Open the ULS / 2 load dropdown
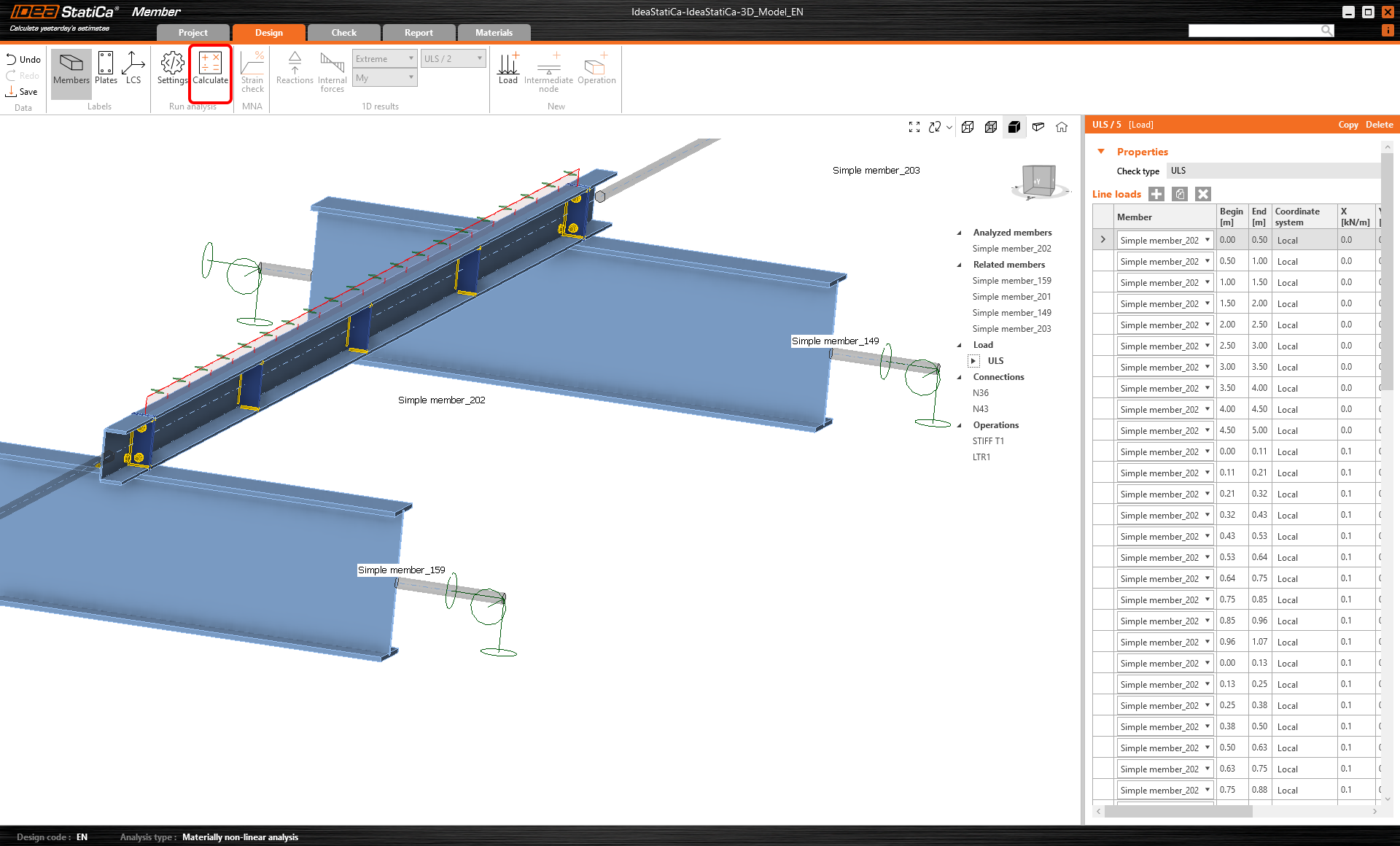The height and width of the screenshot is (846, 1400). click(x=454, y=59)
